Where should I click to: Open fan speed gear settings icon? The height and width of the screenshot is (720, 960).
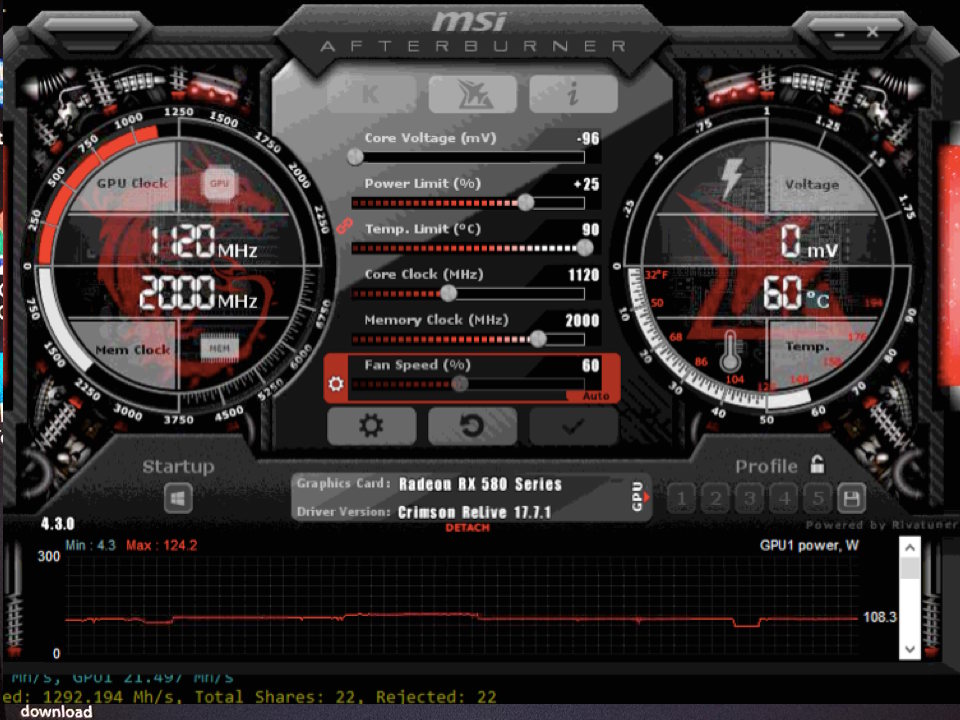pos(336,384)
